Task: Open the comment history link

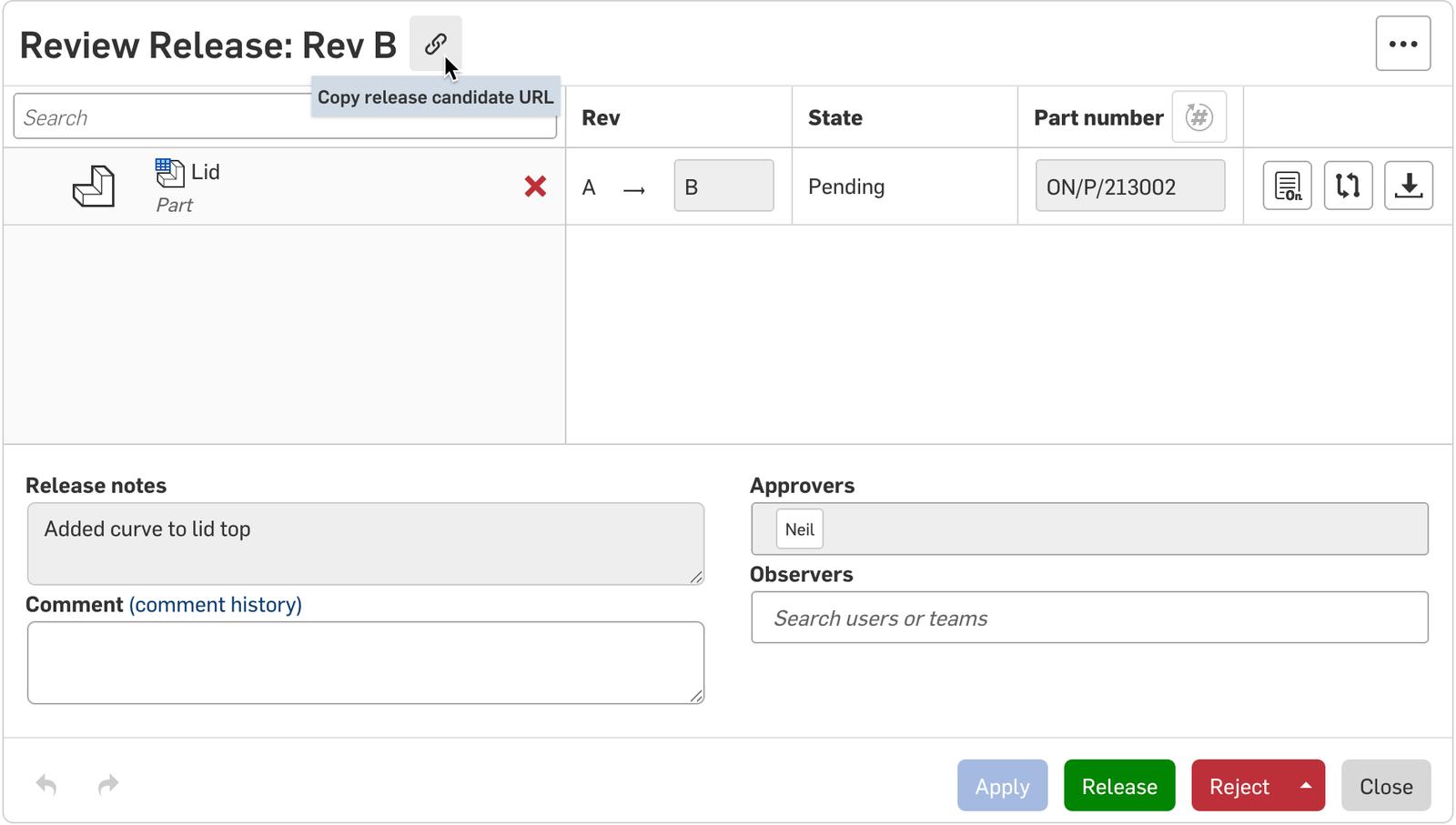Action: click(x=215, y=605)
